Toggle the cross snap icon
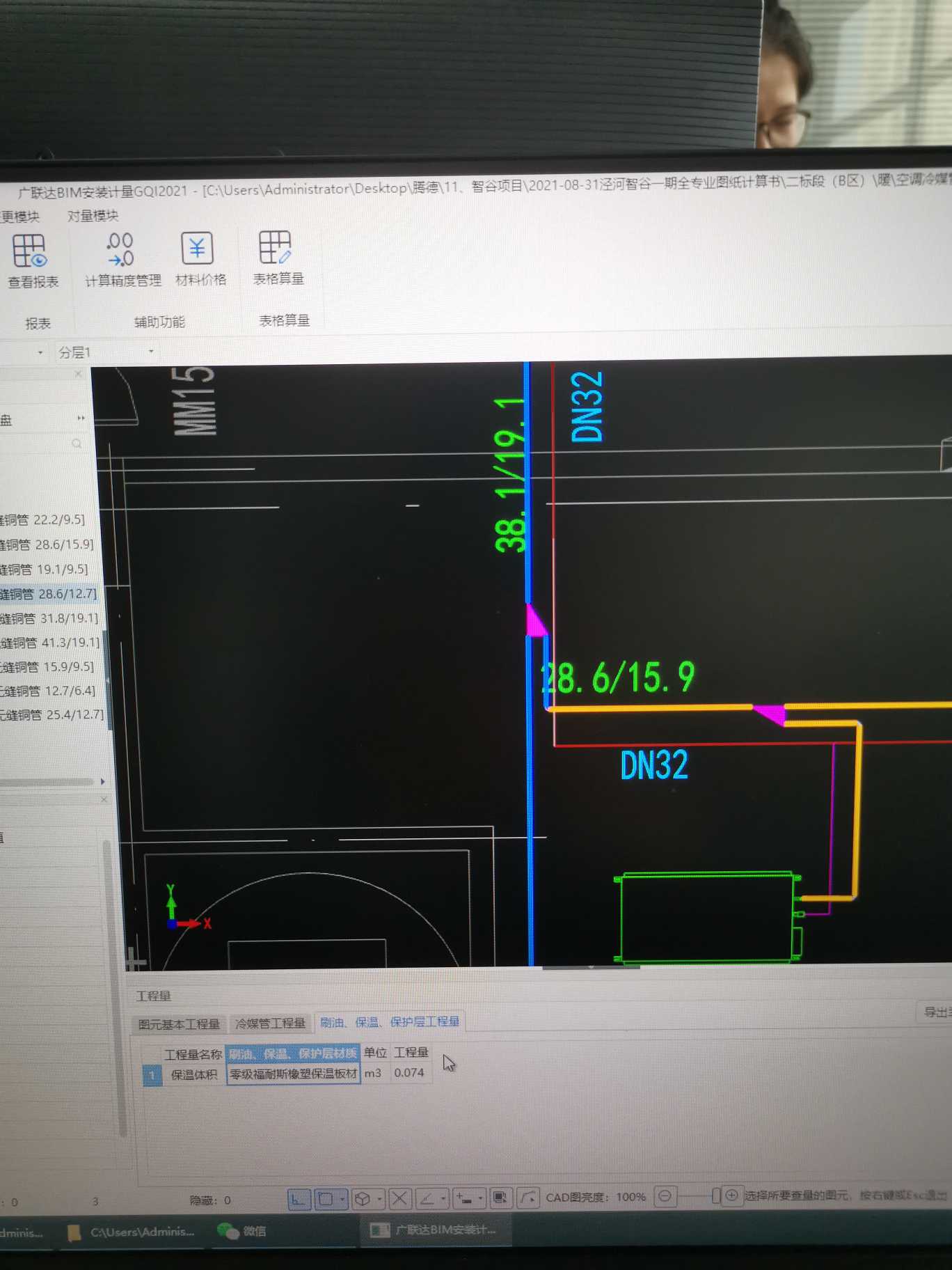The width and height of the screenshot is (952, 1270). [x=399, y=1198]
